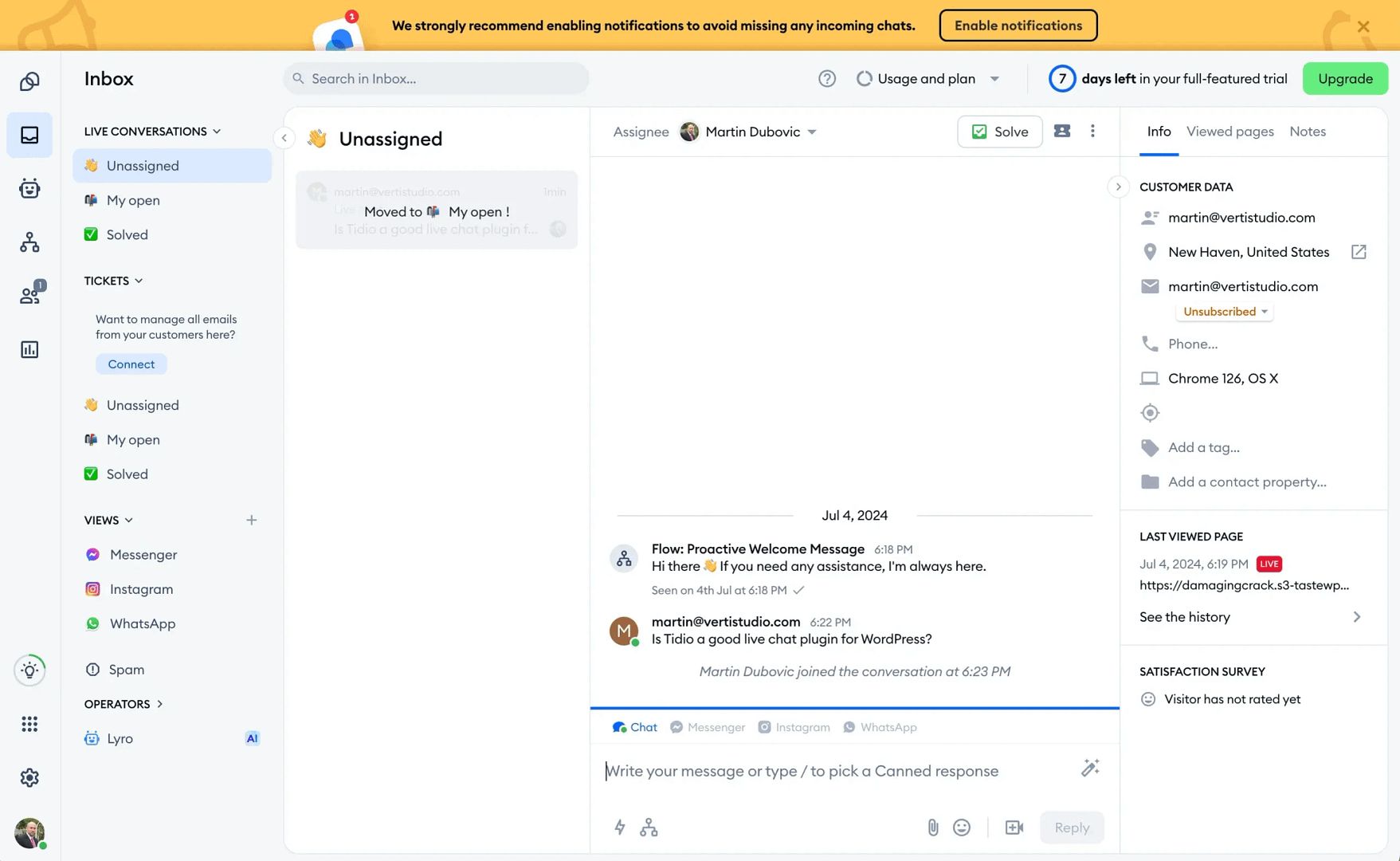Open the apps grid icon
This screenshot has width=1400, height=861.
pyautogui.click(x=29, y=724)
